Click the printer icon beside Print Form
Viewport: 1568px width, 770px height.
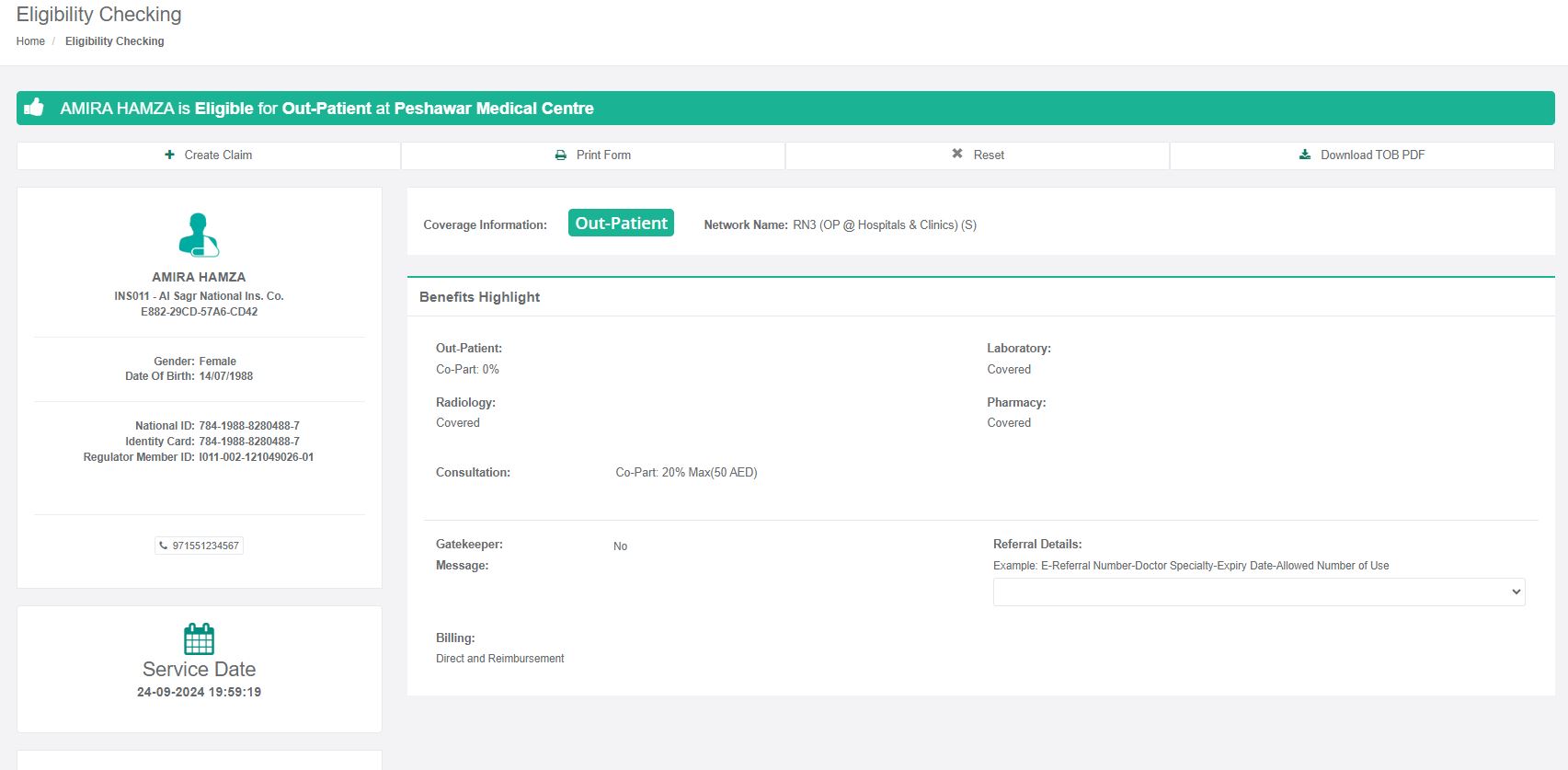pos(561,155)
